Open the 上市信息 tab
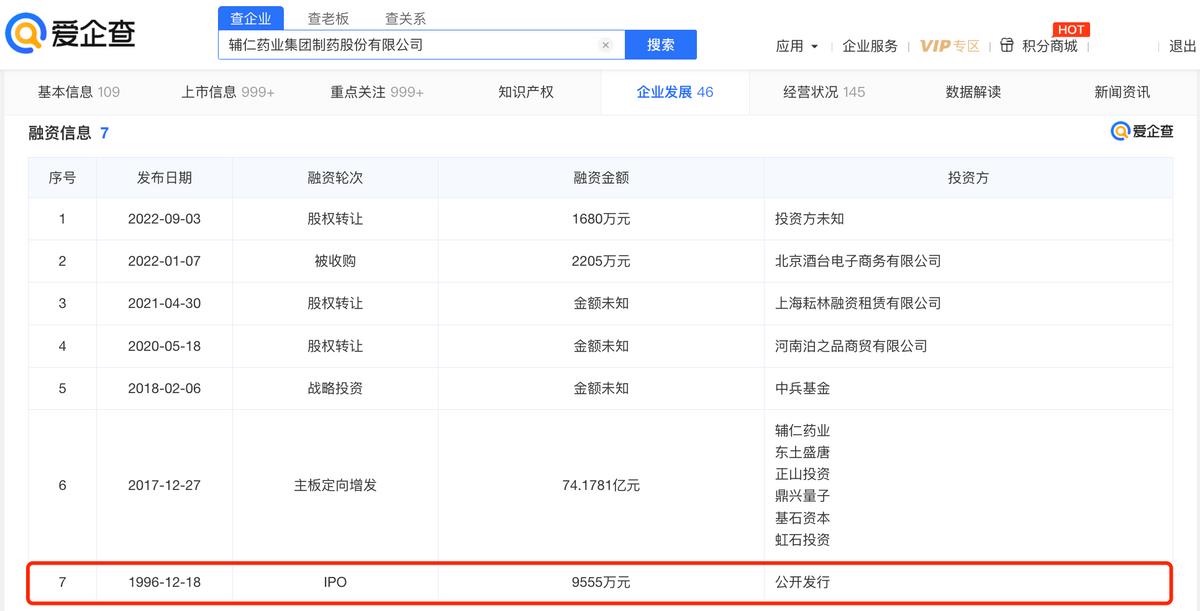This screenshot has width=1200, height=611. click(x=228, y=92)
